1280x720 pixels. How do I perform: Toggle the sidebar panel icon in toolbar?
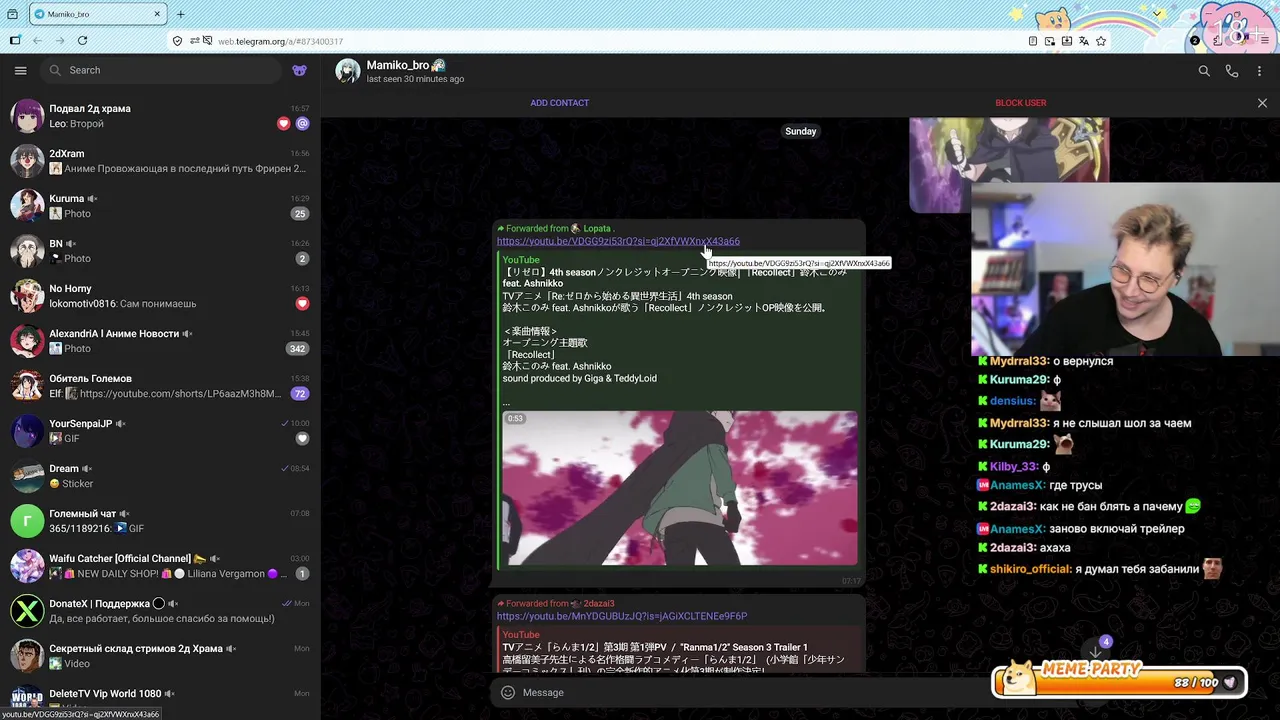15,41
